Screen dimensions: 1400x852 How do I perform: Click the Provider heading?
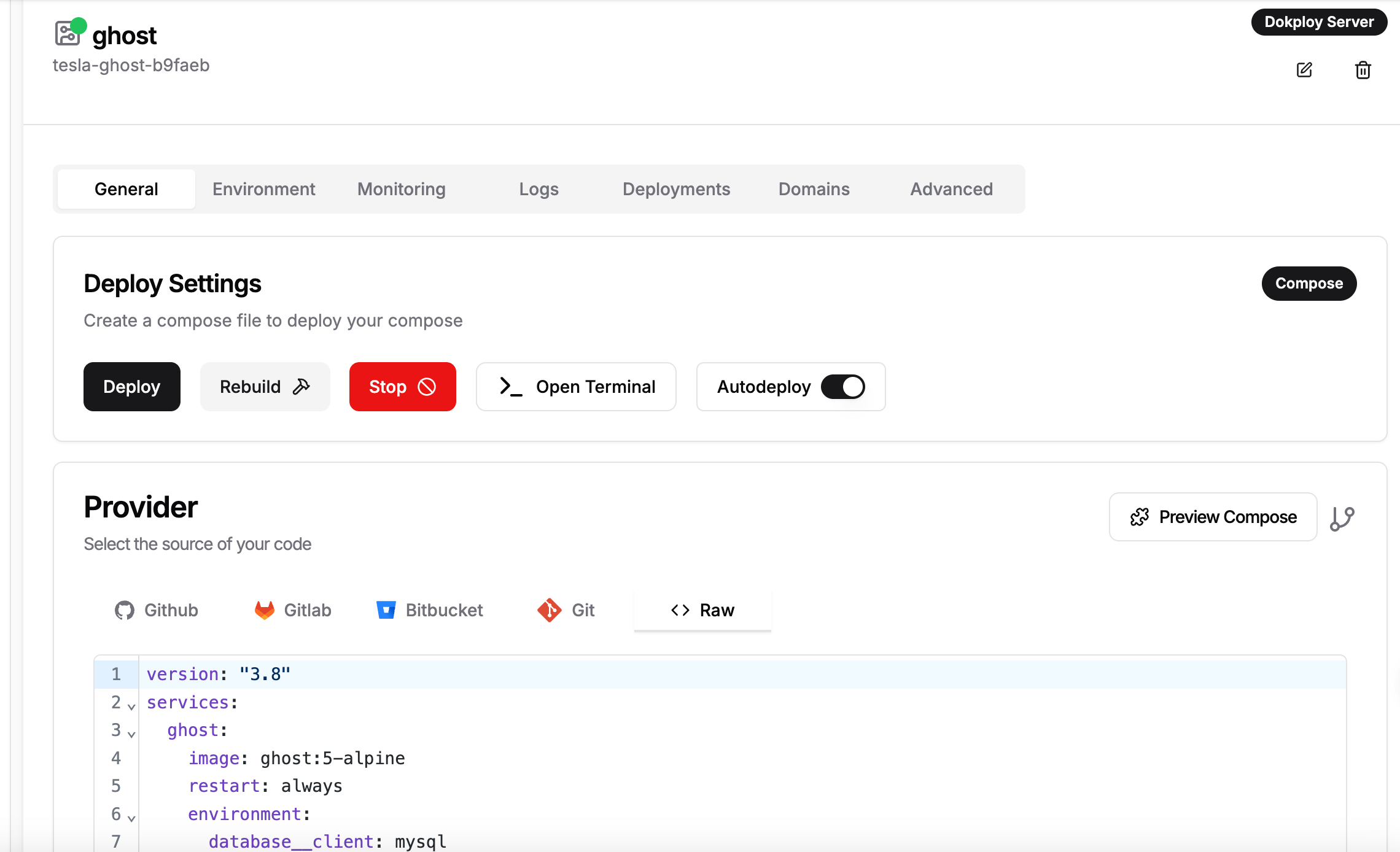click(x=141, y=507)
